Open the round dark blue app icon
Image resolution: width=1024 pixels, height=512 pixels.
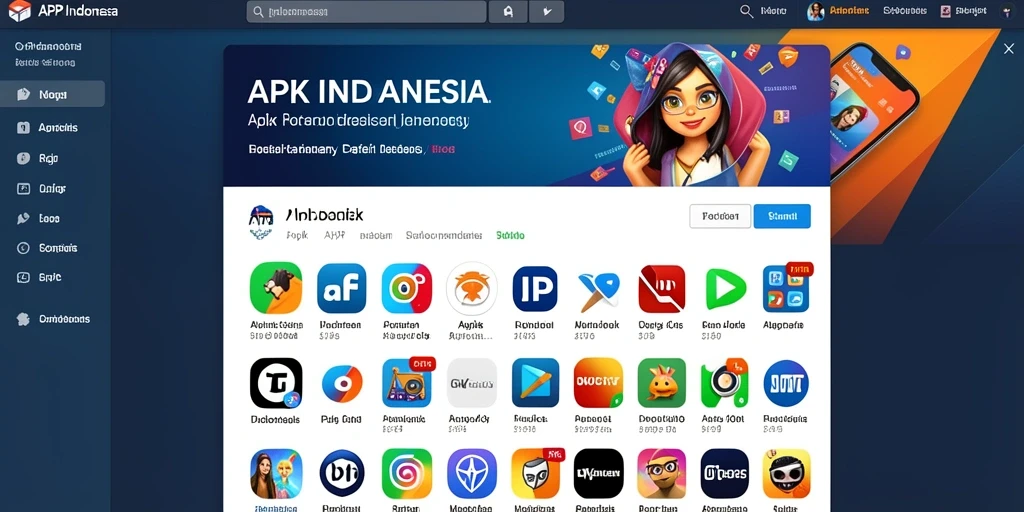[786, 383]
